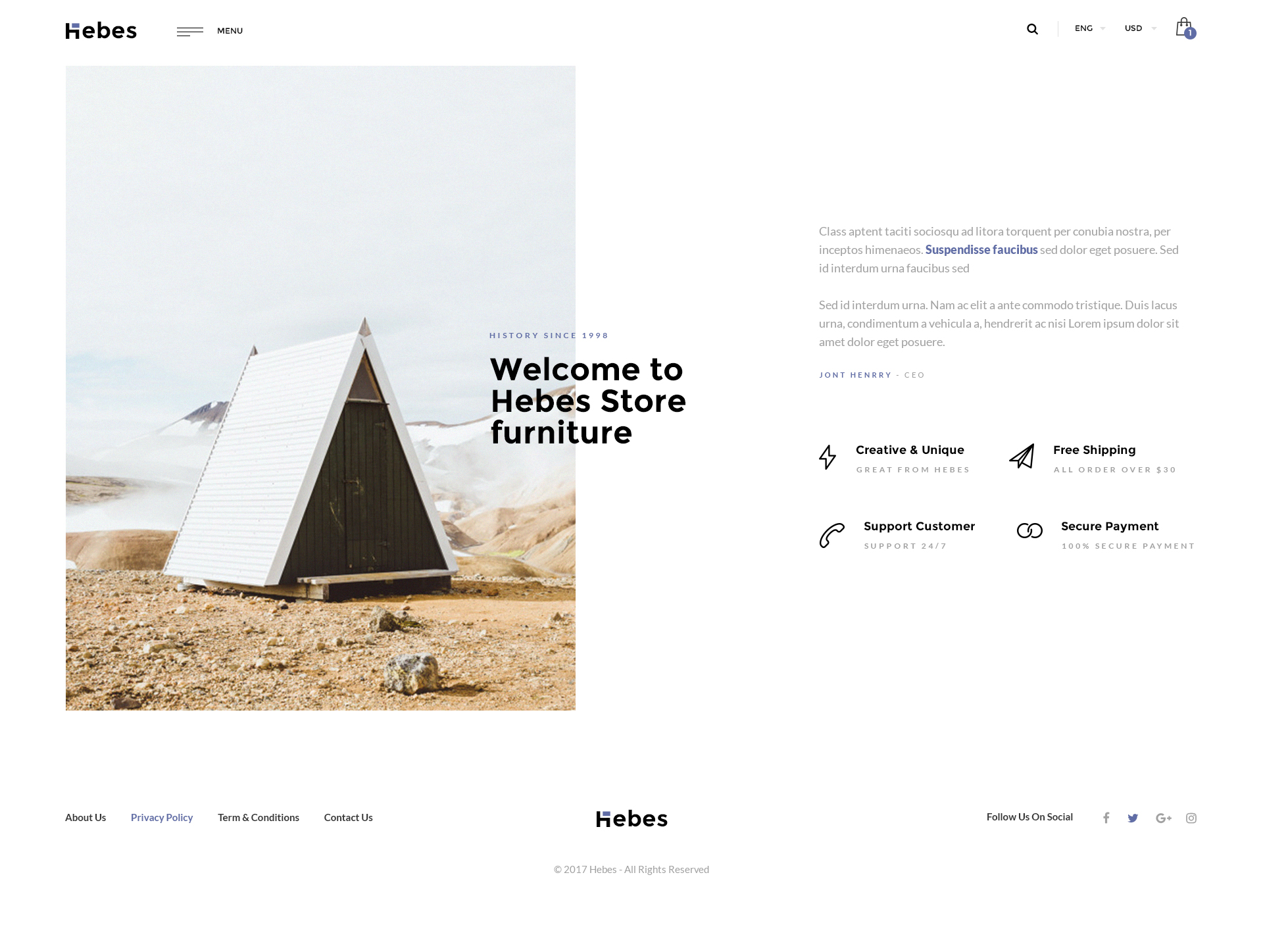The image size is (1263, 952).
Task: Visit the Facebook social icon
Action: 1106,818
